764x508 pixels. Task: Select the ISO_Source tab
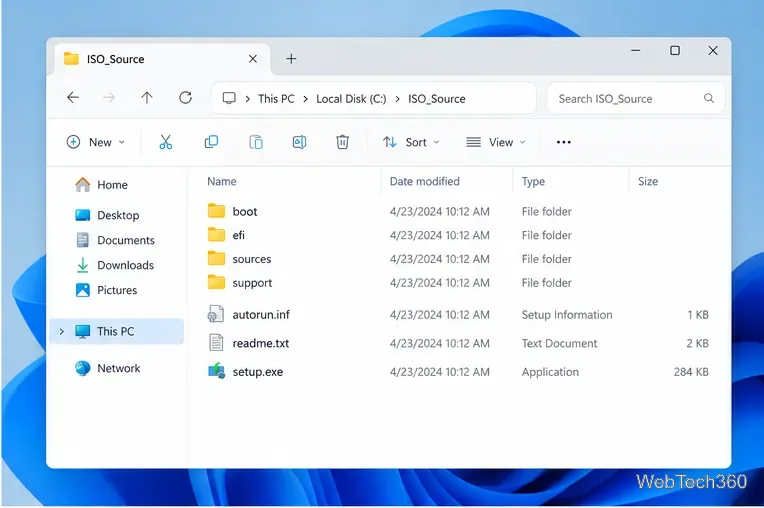click(x=162, y=59)
